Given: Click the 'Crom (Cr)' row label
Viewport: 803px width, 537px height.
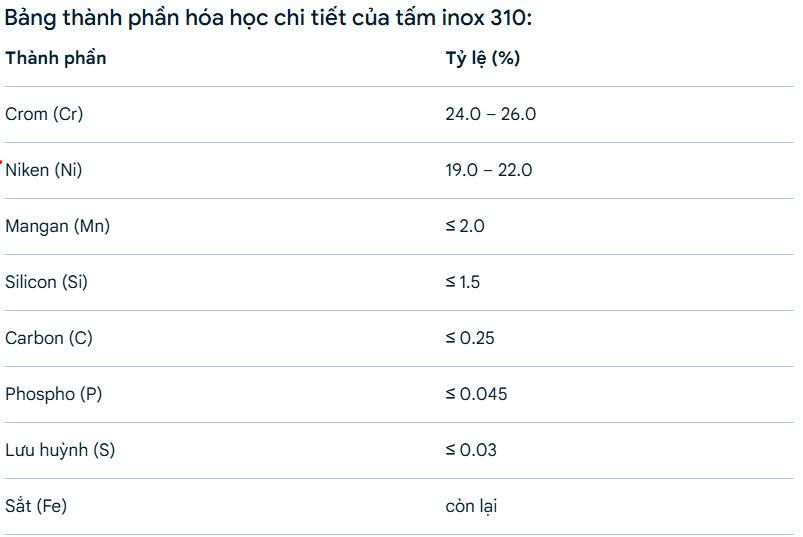Looking at the screenshot, I should point(44,114).
